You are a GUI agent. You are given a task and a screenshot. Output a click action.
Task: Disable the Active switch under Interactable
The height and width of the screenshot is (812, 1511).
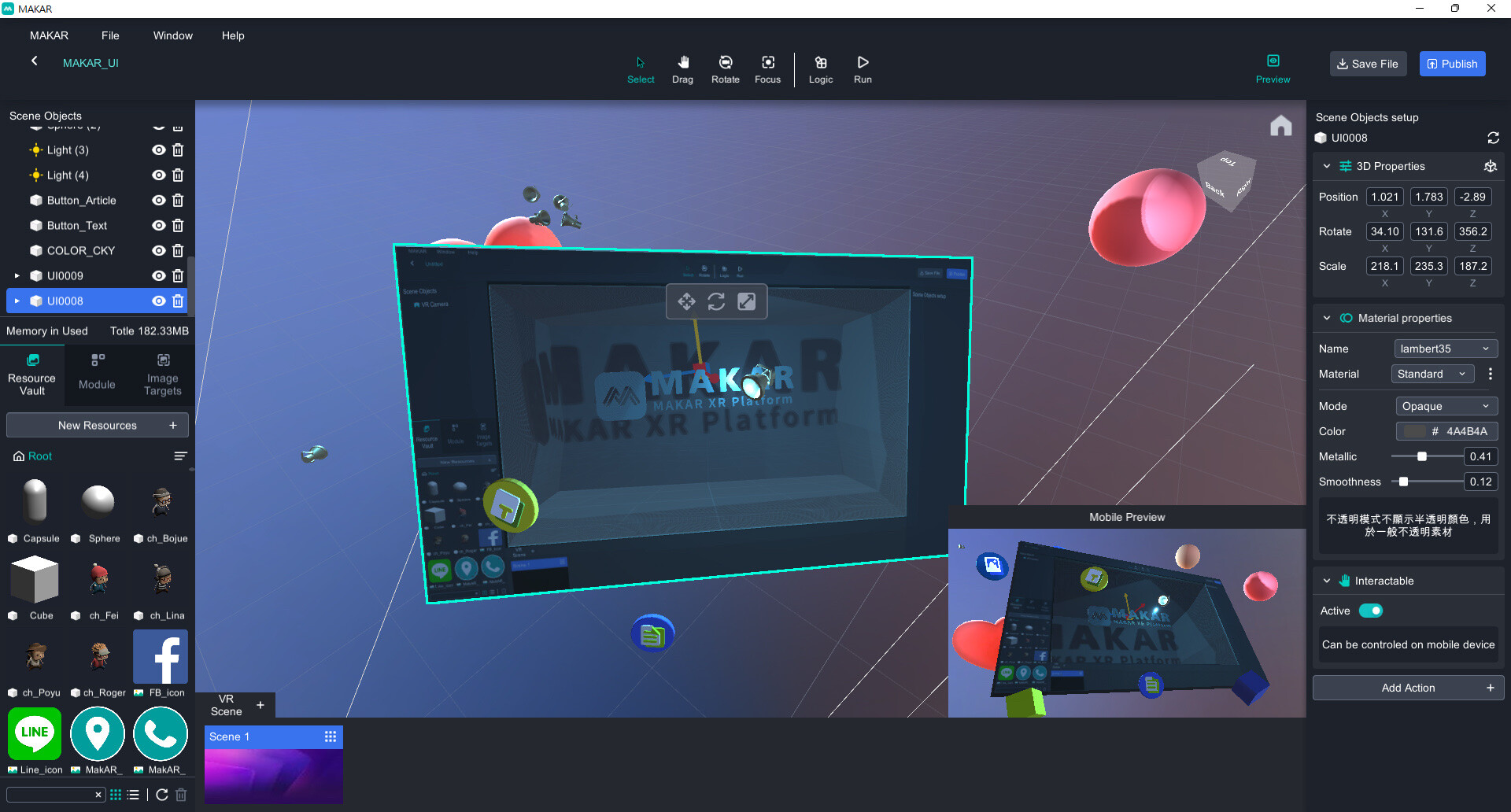pyautogui.click(x=1371, y=611)
